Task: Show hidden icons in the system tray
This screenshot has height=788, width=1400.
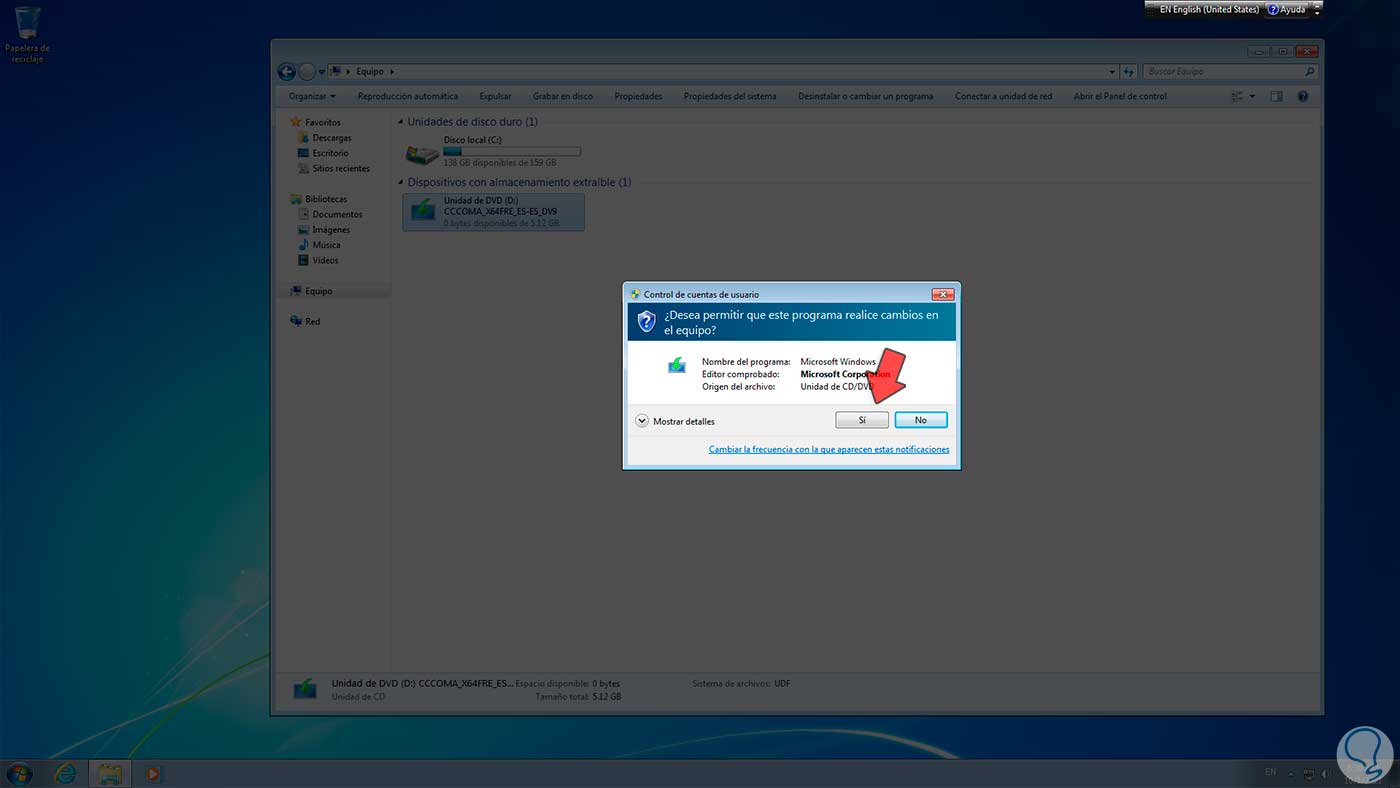Action: (x=1292, y=774)
